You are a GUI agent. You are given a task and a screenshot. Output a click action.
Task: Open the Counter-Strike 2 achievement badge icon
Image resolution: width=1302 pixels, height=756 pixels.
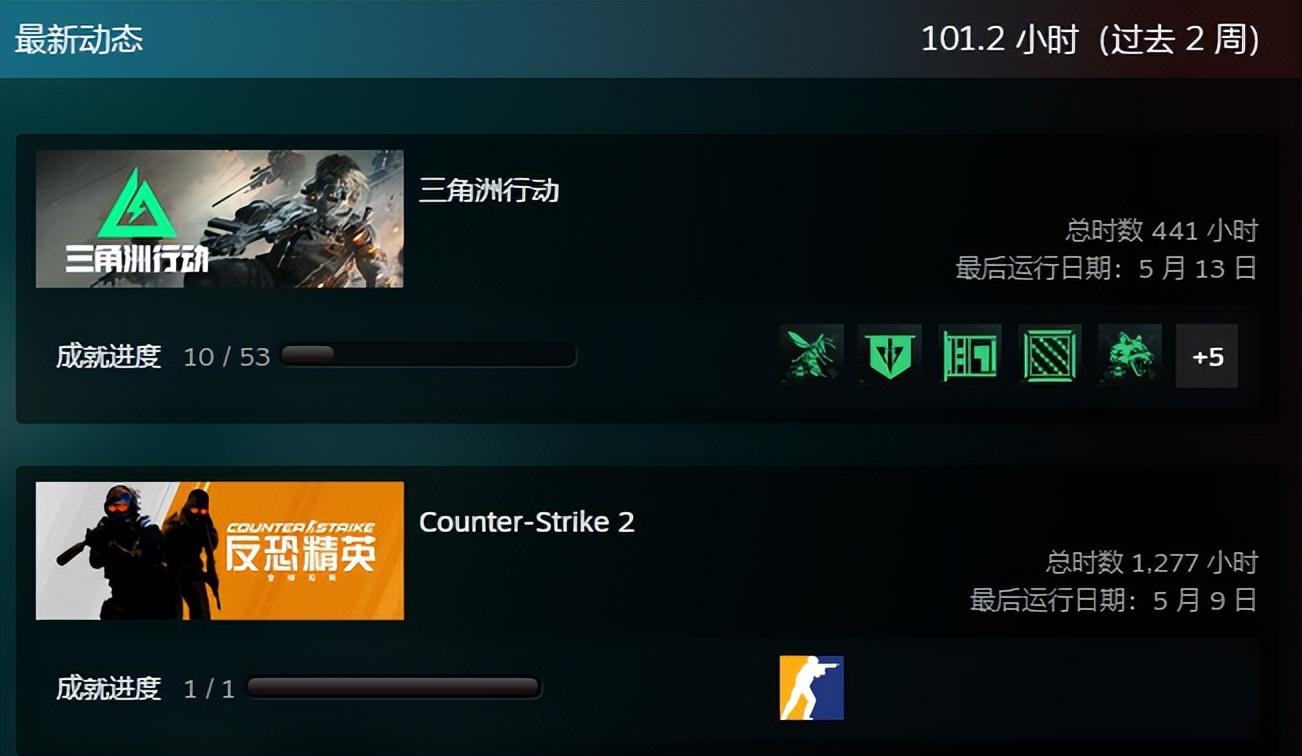(811, 688)
